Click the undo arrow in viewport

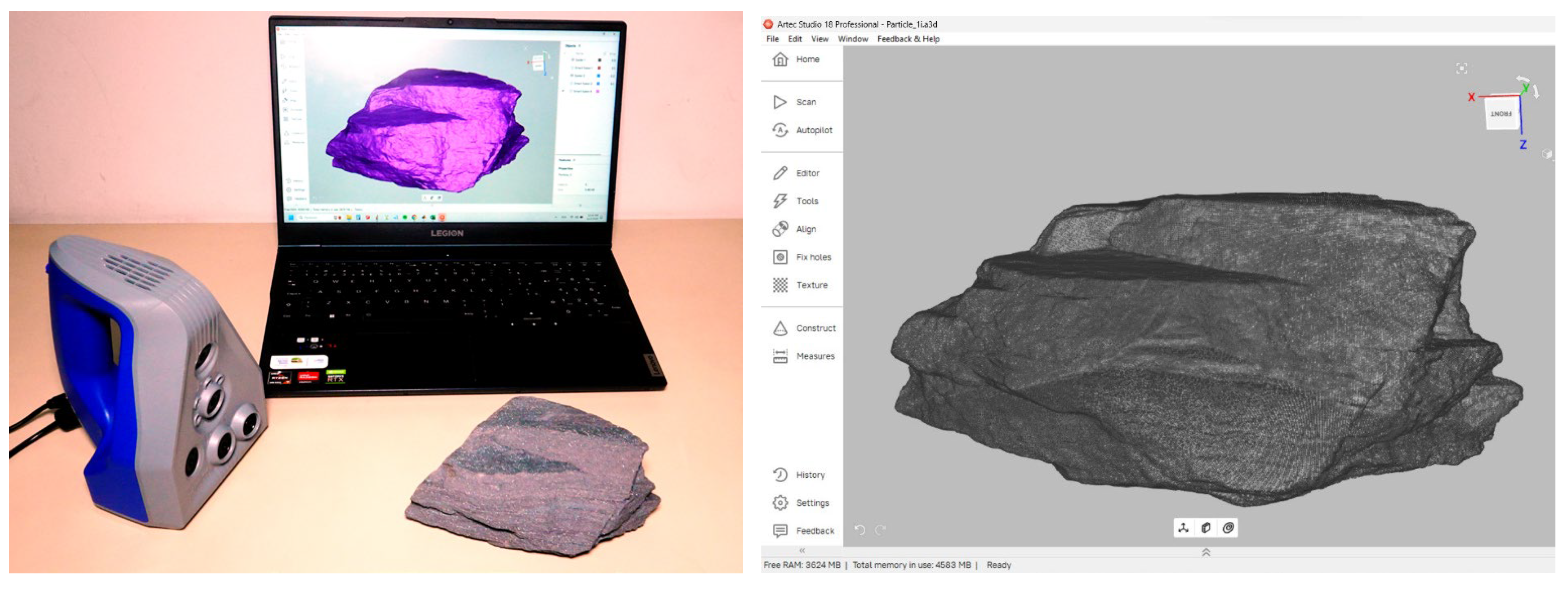[x=860, y=530]
